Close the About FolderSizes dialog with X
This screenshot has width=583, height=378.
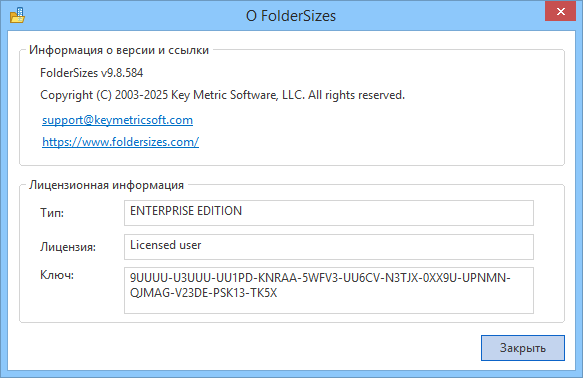click(x=560, y=11)
